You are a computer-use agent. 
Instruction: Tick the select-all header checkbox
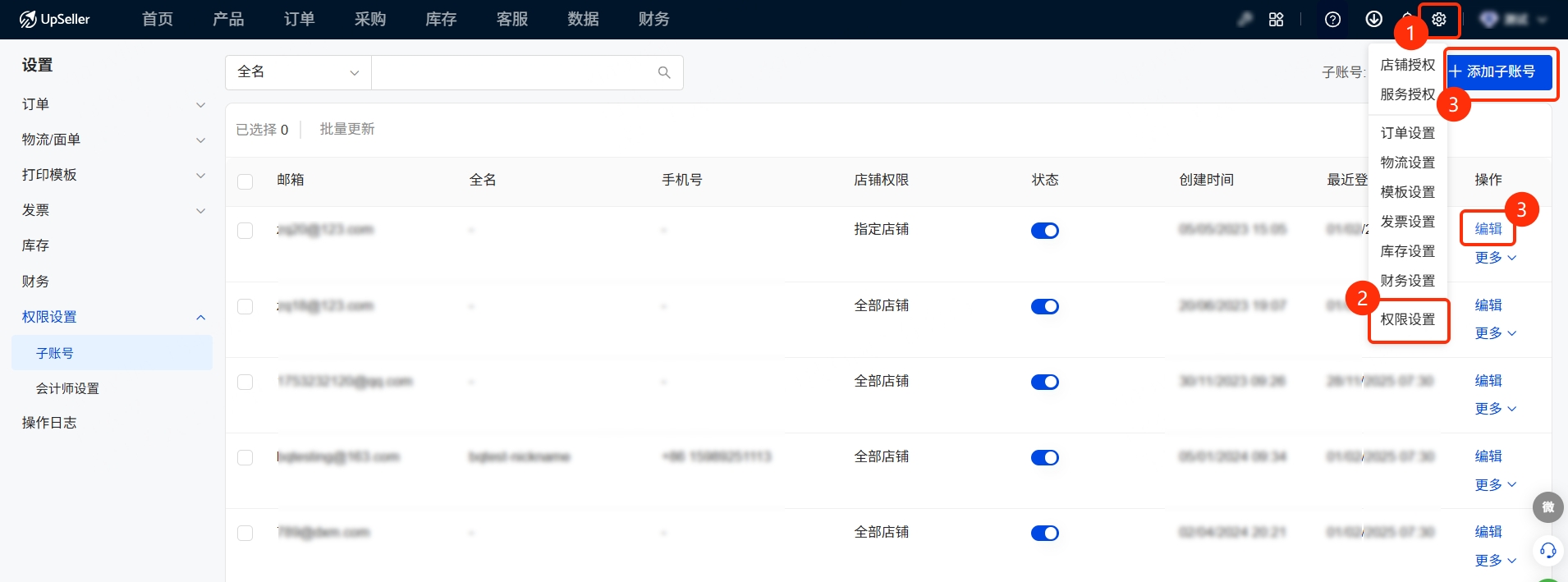245,181
